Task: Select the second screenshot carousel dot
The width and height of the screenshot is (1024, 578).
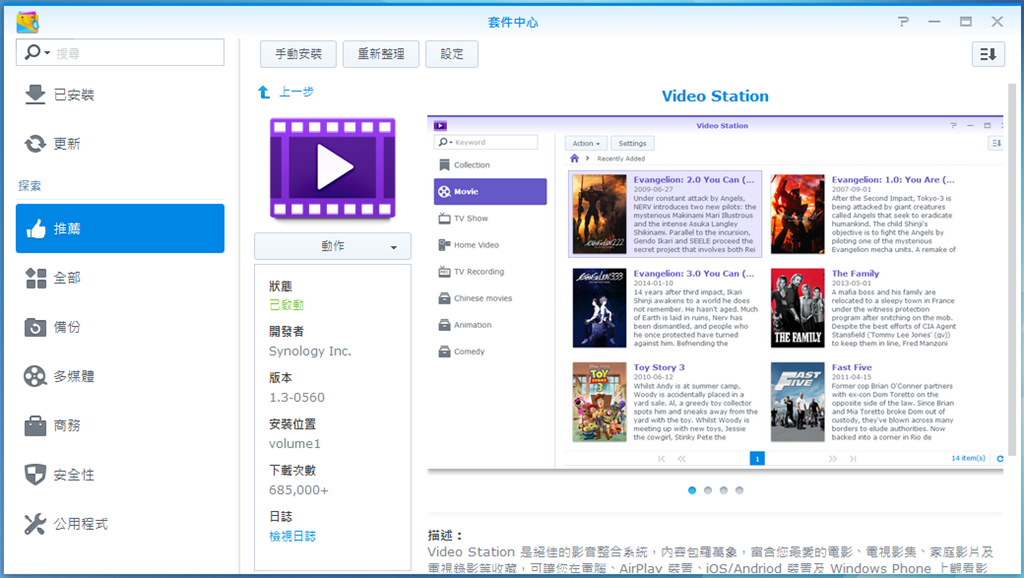Action: tap(708, 490)
